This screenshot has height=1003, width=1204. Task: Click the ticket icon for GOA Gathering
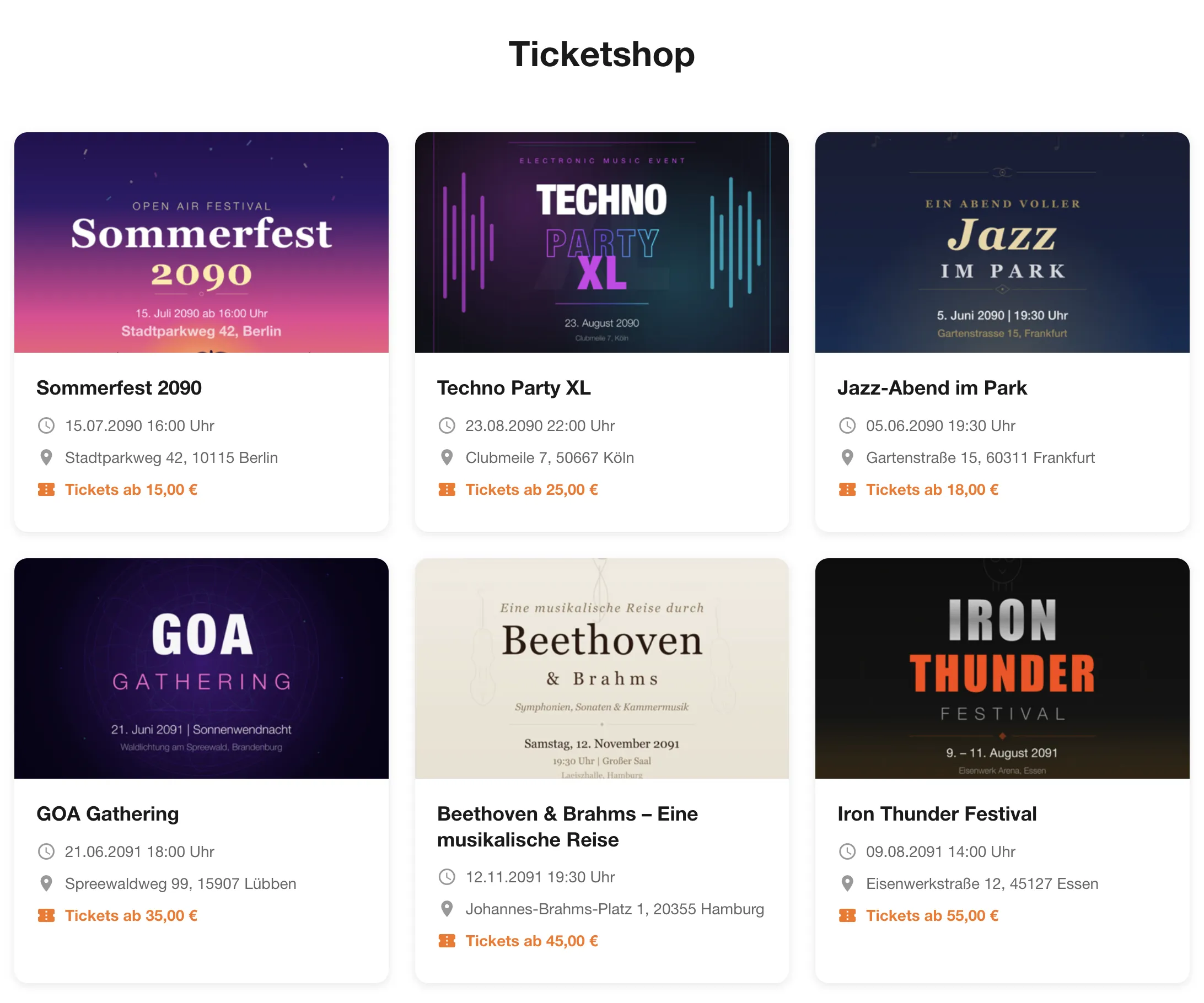click(46, 916)
